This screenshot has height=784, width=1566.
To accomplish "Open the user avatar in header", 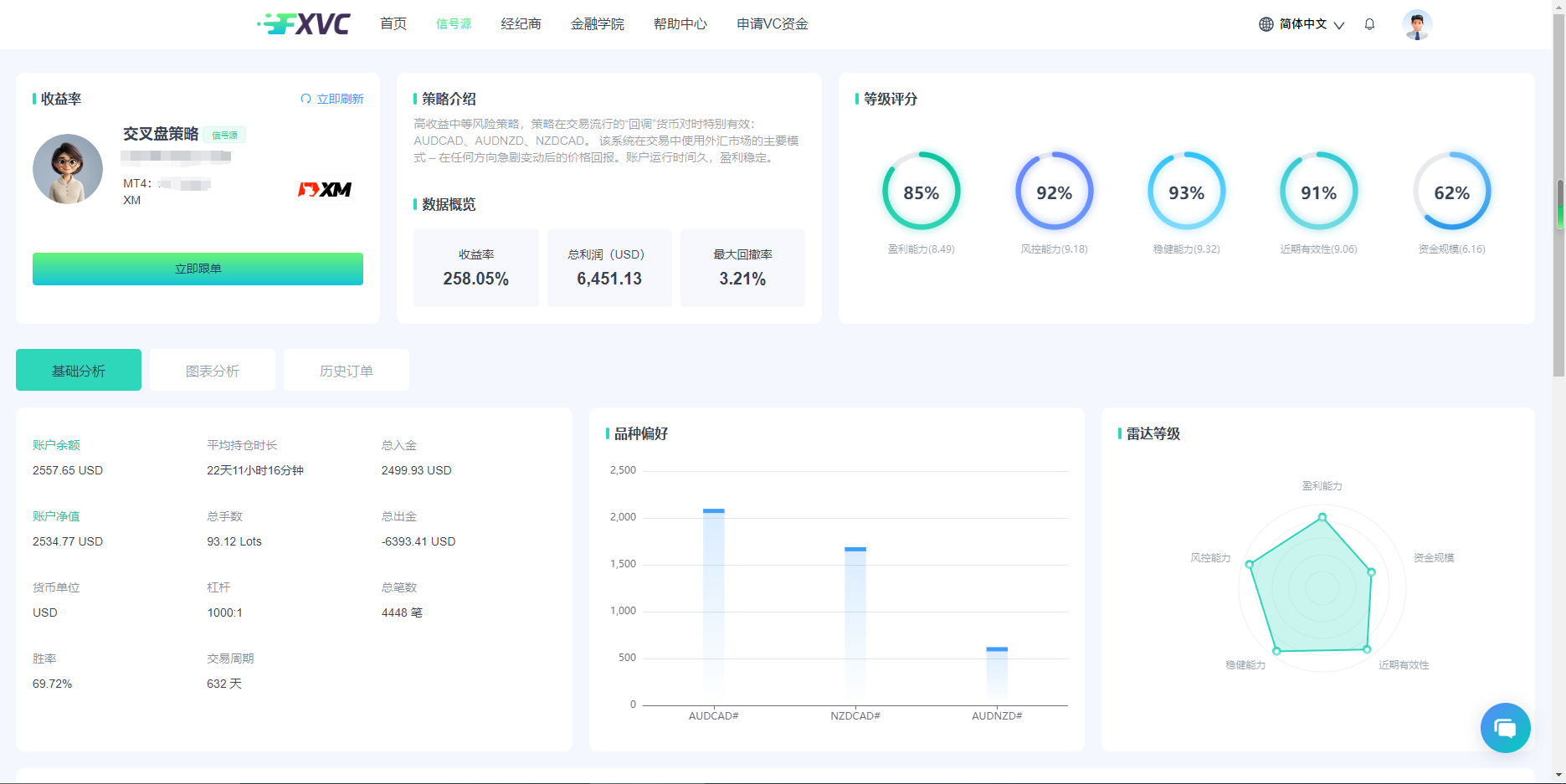I will [1416, 24].
